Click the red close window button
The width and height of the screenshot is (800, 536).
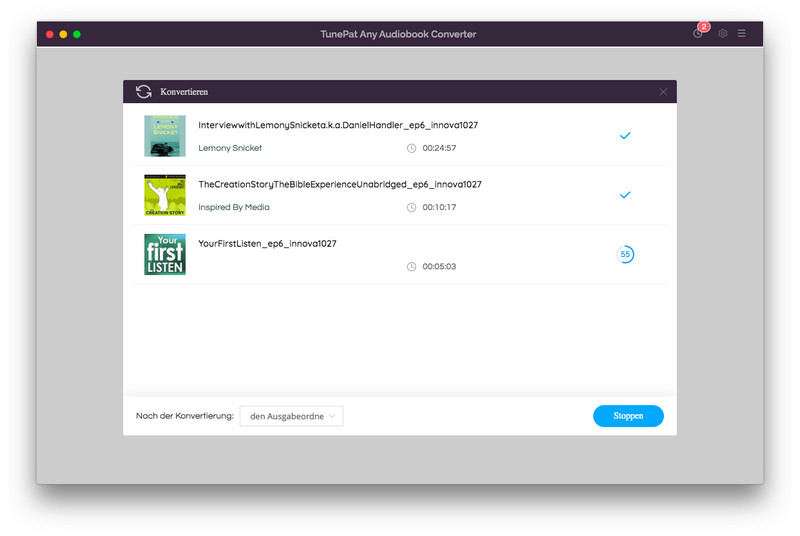49,34
